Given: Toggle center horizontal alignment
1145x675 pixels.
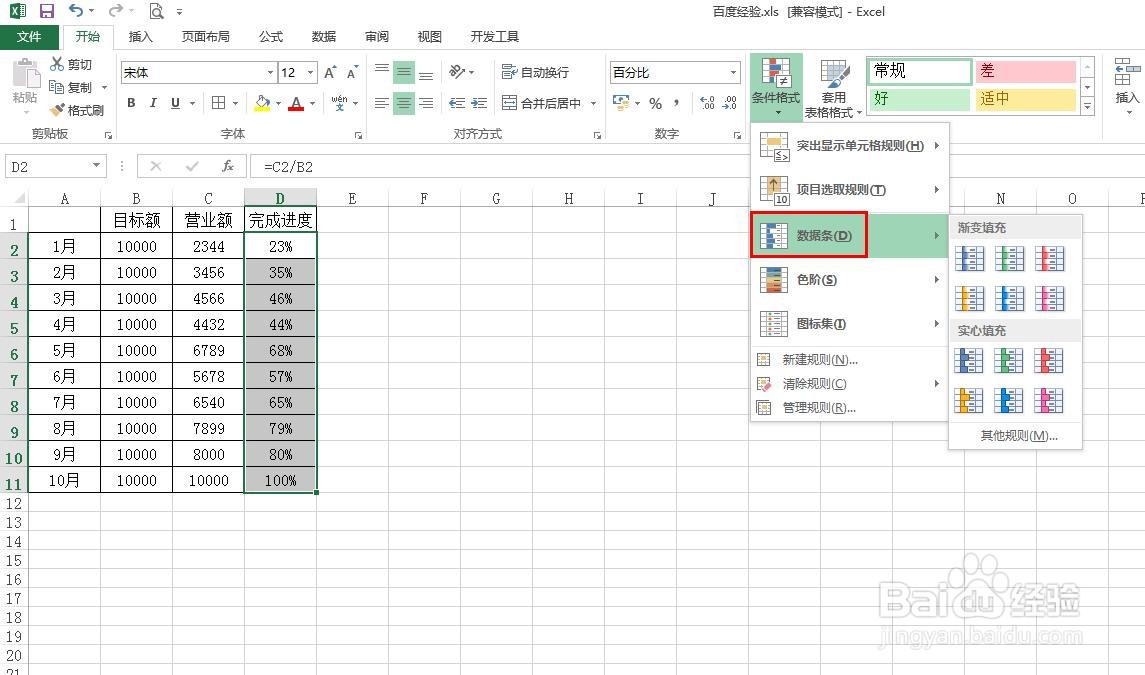Looking at the screenshot, I should (404, 103).
